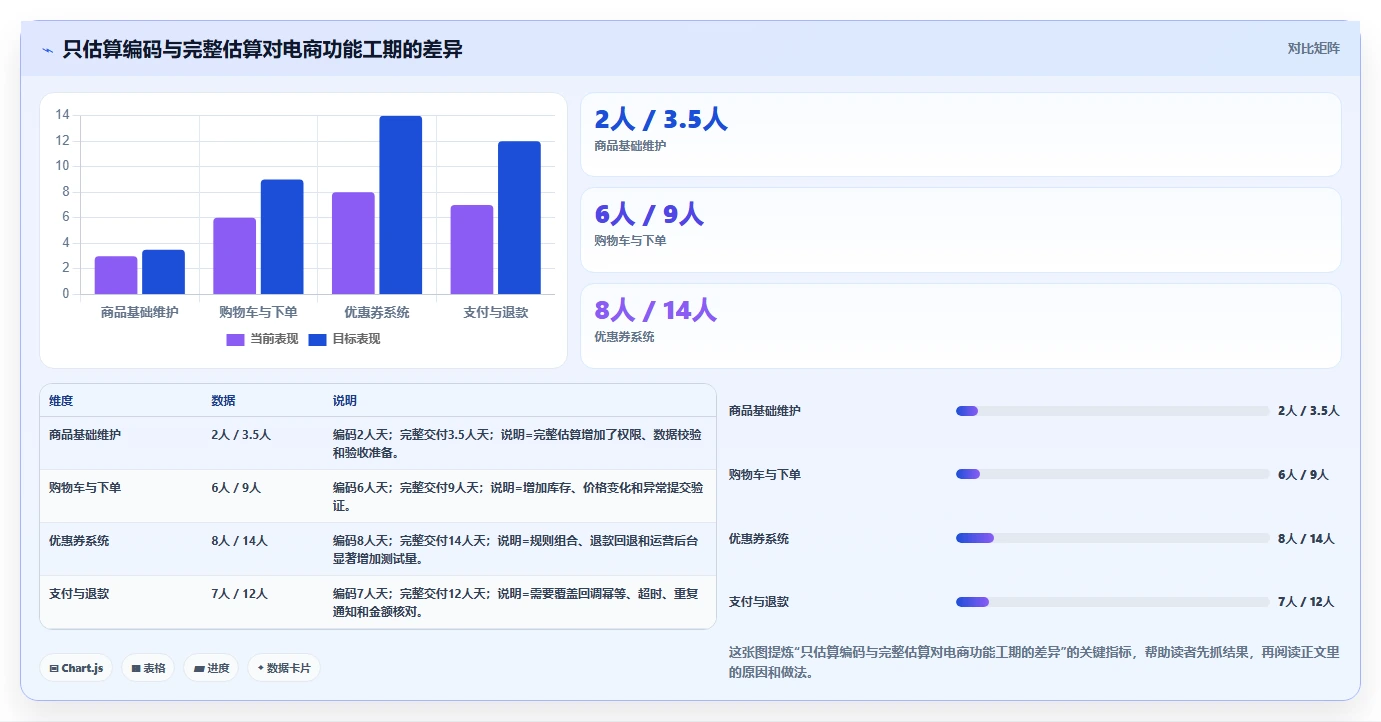Click the 支付与退款 chart axis label
Screen dimensions: 1381x722
point(496,313)
